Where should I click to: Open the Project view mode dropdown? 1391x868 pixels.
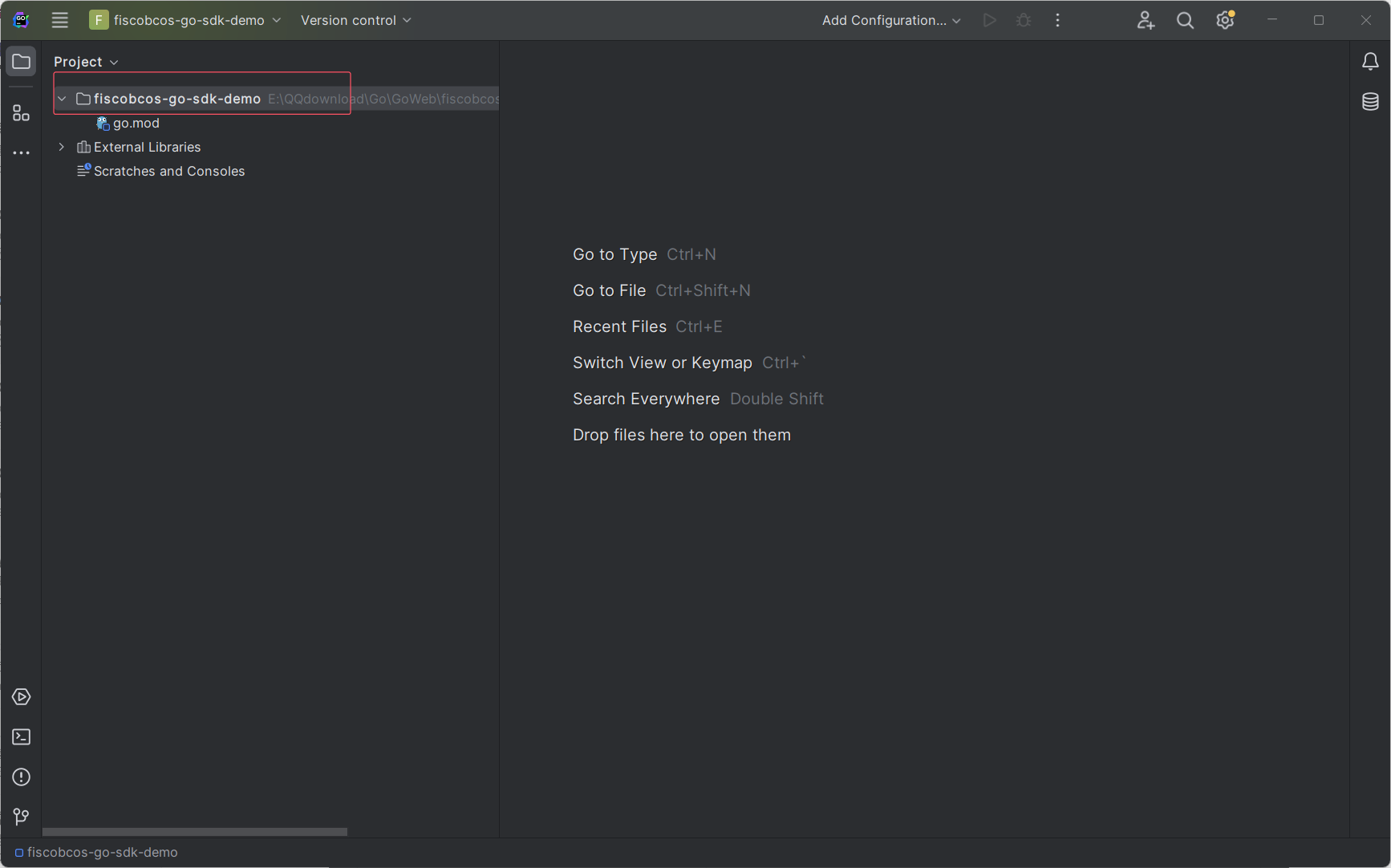[x=86, y=62]
